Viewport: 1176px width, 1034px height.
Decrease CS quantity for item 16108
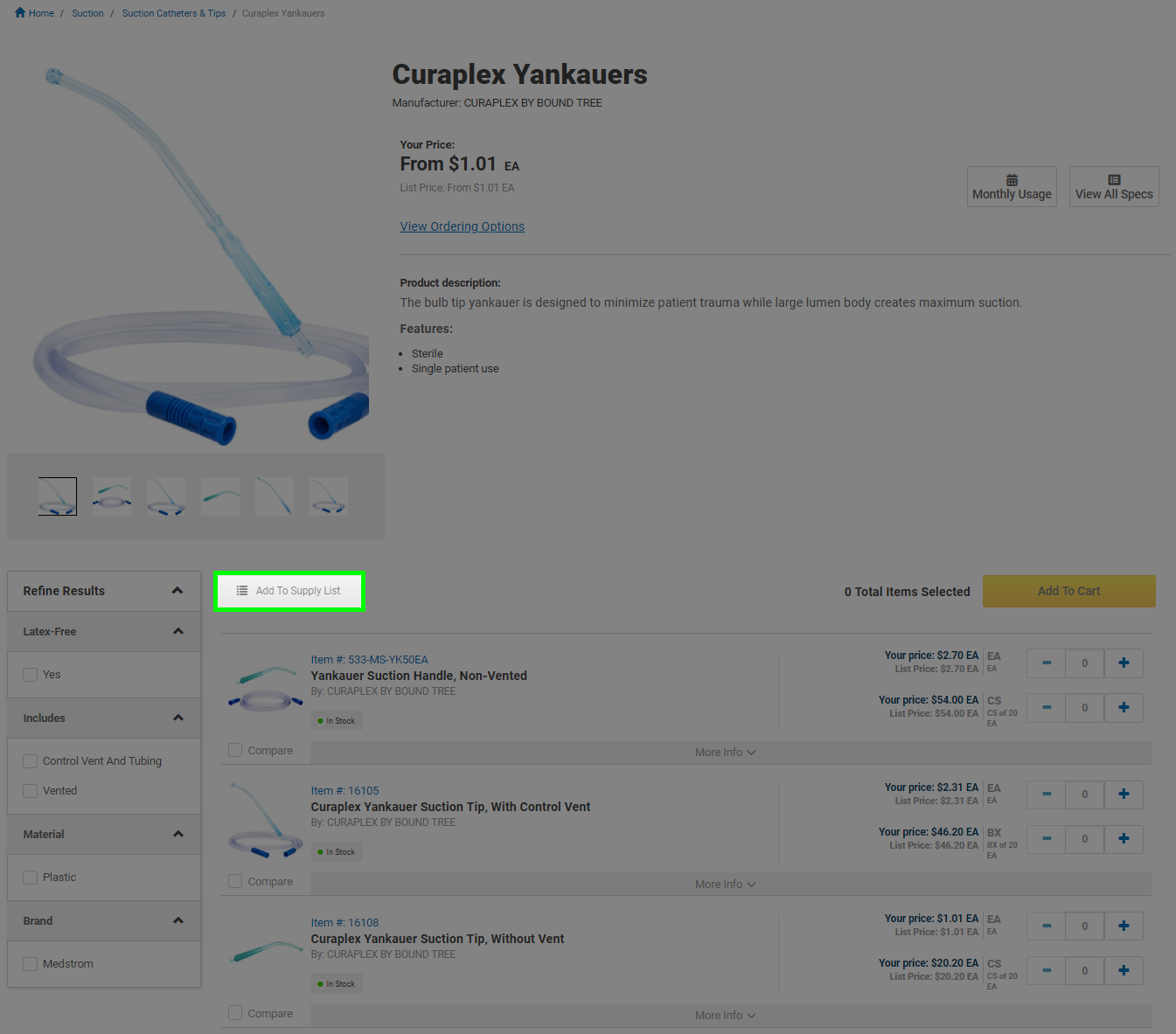tap(1046, 971)
